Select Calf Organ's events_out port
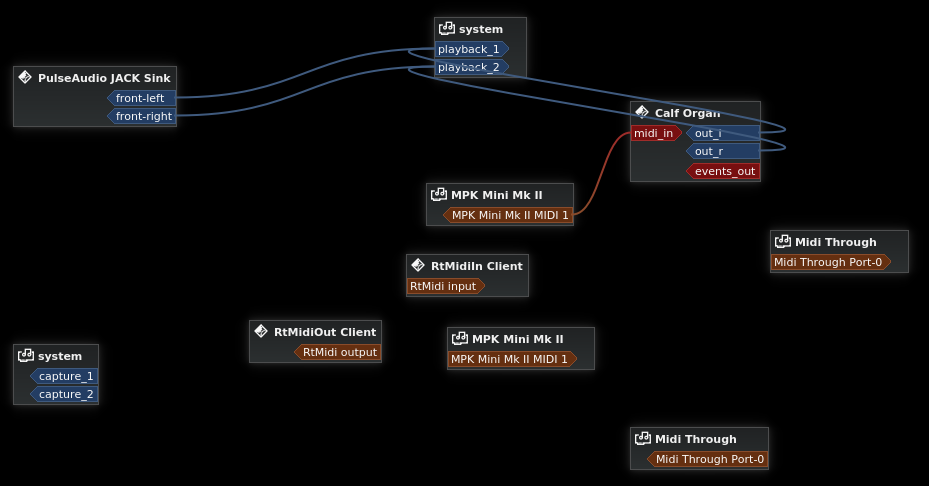This screenshot has height=486, width=929. 723,171
